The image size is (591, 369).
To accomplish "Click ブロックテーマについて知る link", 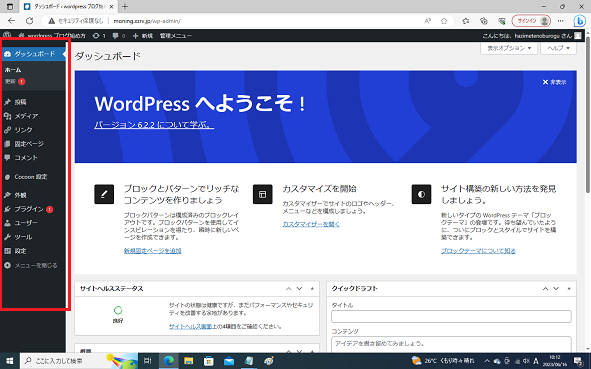I will pyautogui.click(x=478, y=251).
